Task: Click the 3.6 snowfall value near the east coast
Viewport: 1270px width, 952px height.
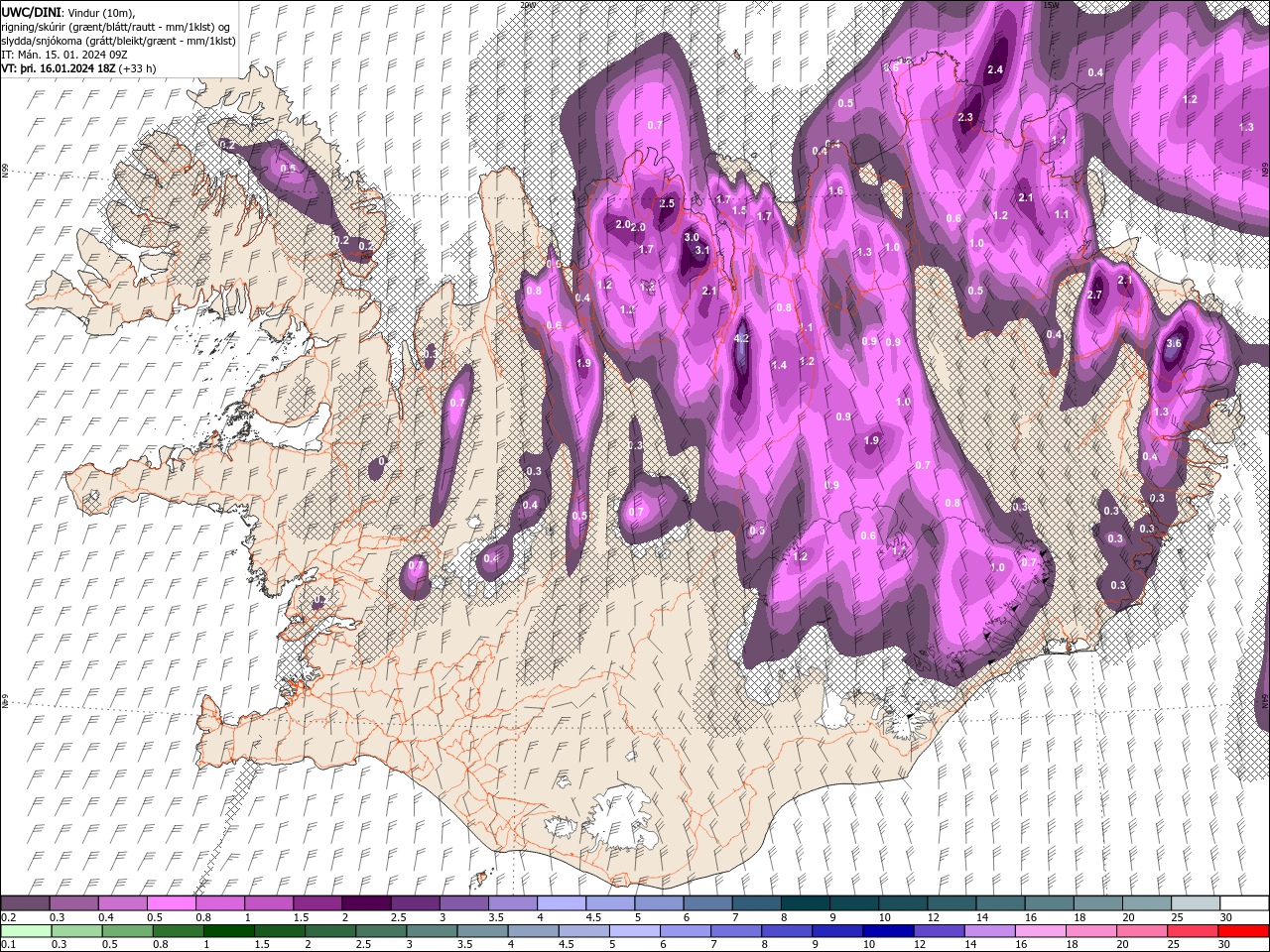Action: [x=1174, y=343]
